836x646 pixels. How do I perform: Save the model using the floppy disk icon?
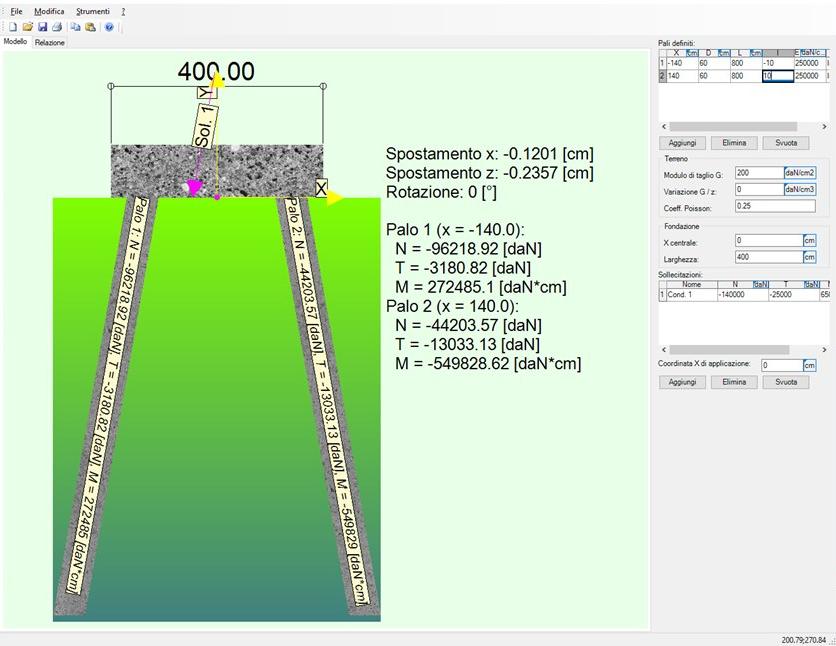[42, 27]
